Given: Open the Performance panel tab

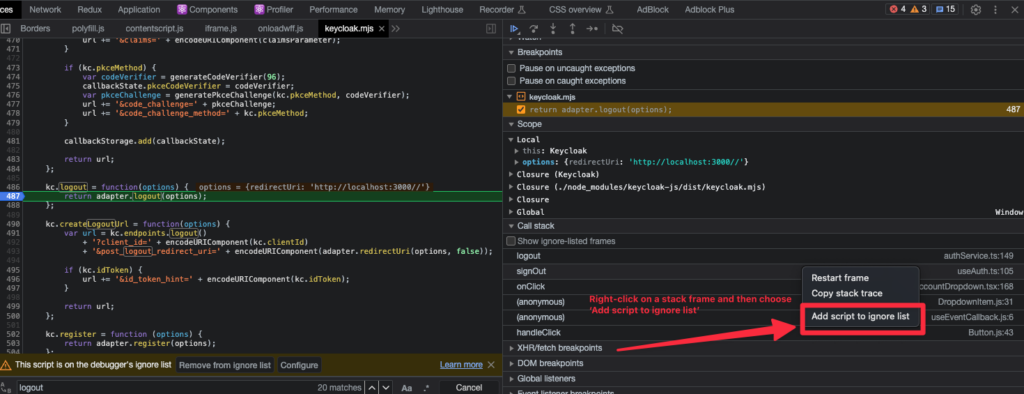Looking at the screenshot, I should pyautogui.click(x=333, y=9).
